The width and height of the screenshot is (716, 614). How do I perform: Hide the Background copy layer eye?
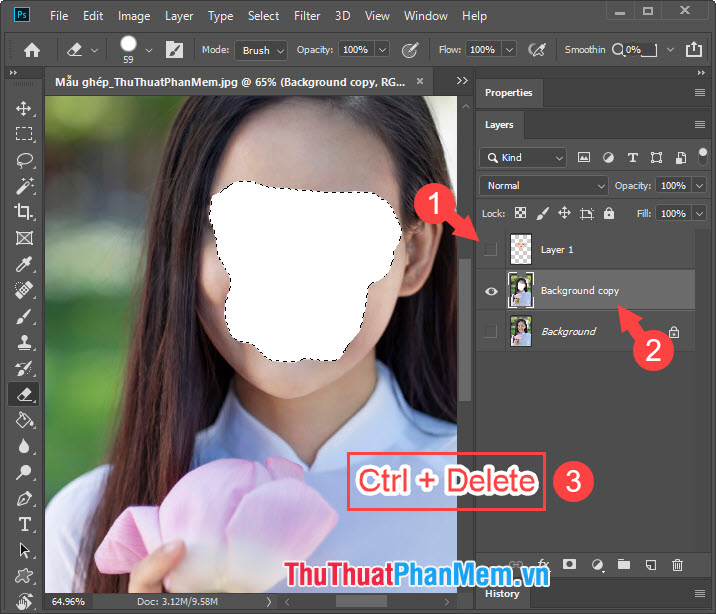(x=491, y=291)
